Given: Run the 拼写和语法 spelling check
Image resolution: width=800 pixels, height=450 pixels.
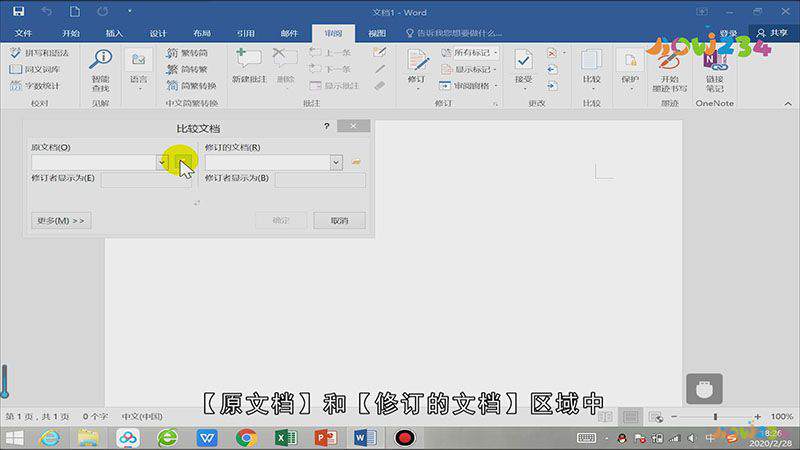Looking at the screenshot, I should coord(40,53).
